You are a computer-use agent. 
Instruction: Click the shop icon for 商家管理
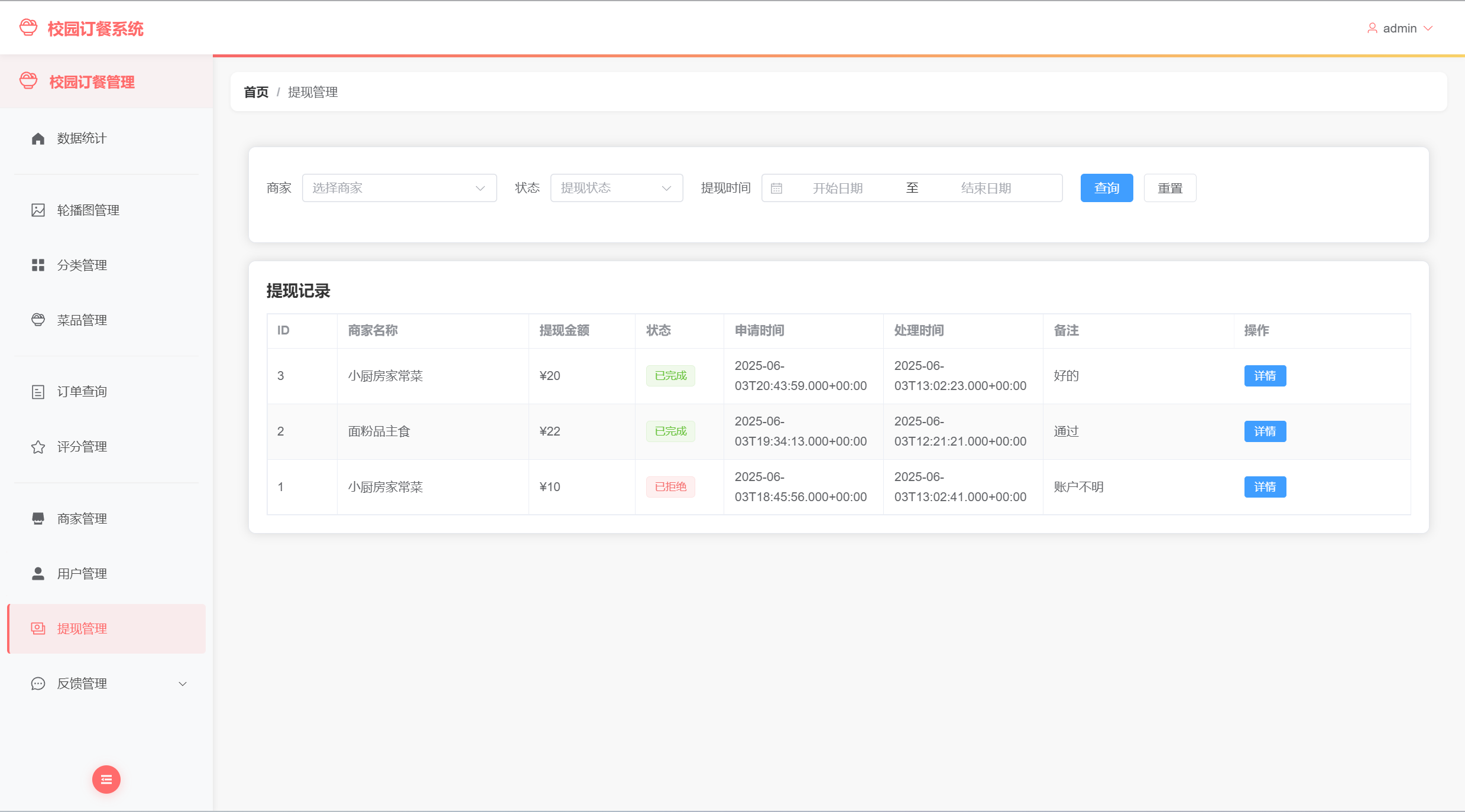point(38,519)
